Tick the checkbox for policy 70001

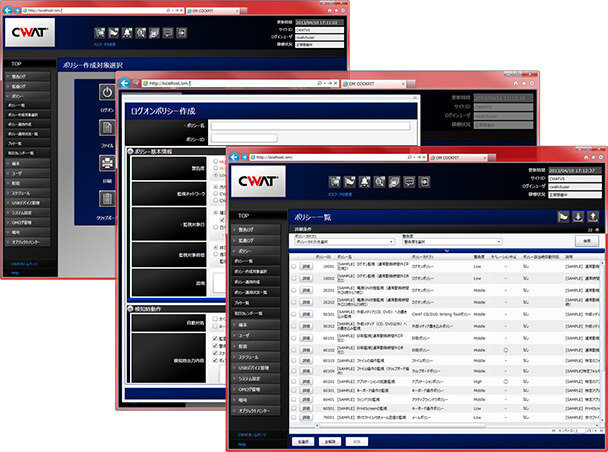click(x=294, y=417)
